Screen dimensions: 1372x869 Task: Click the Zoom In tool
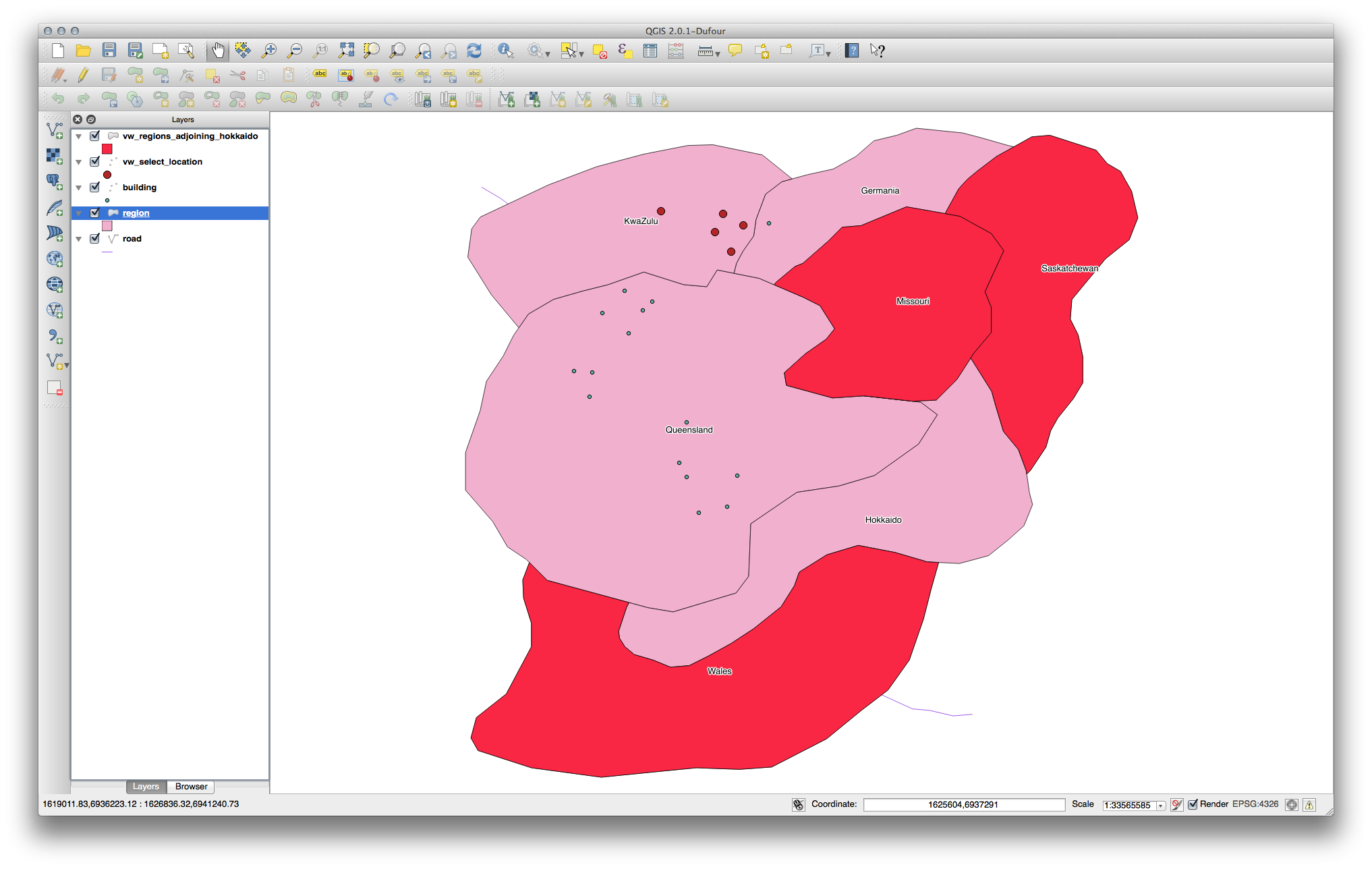pos(270,49)
